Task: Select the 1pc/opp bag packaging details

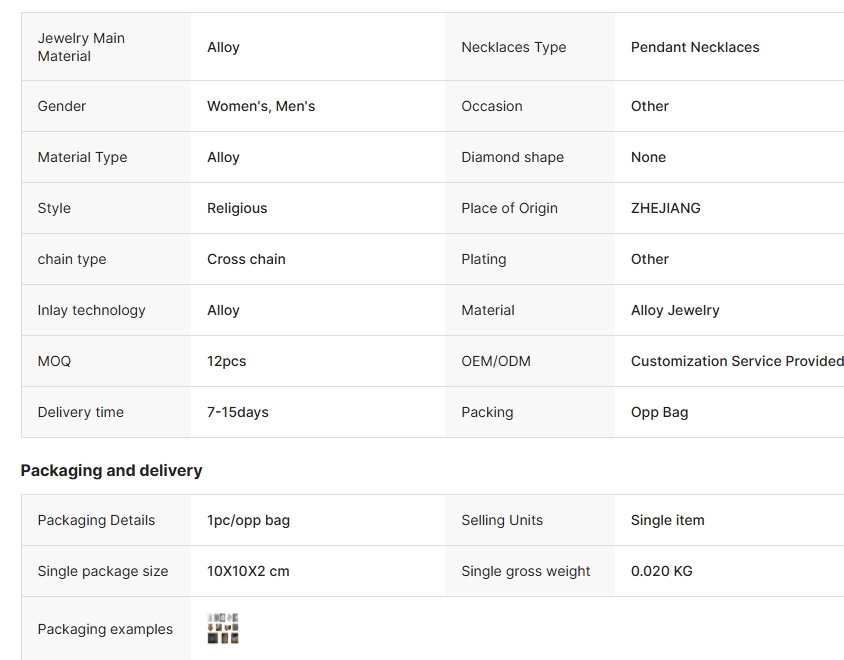Action: click(x=248, y=520)
